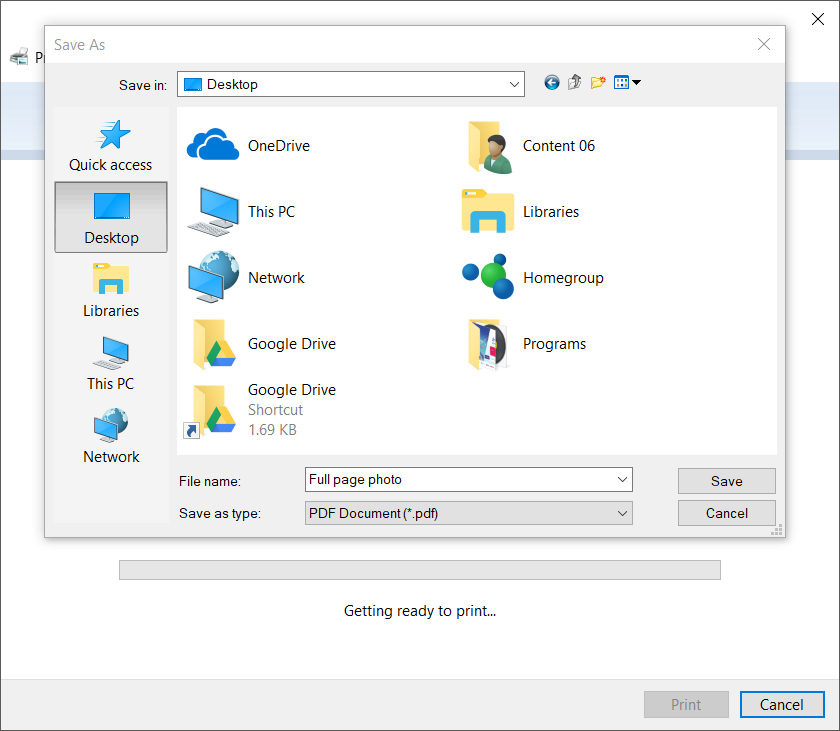Image resolution: width=840 pixels, height=731 pixels.
Task: Open the View Menu icon
Action: tap(621, 82)
